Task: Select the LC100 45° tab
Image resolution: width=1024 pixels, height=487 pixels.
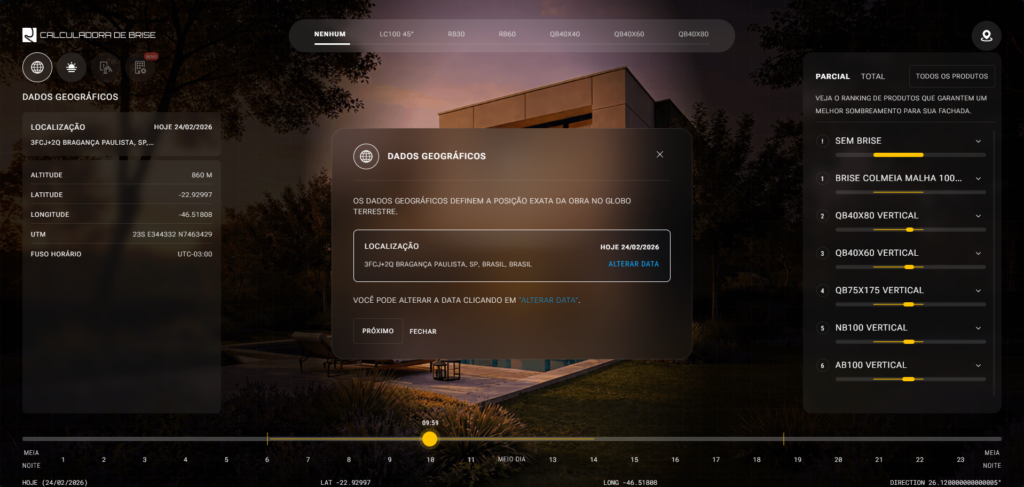Action: click(x=396, y=34)
